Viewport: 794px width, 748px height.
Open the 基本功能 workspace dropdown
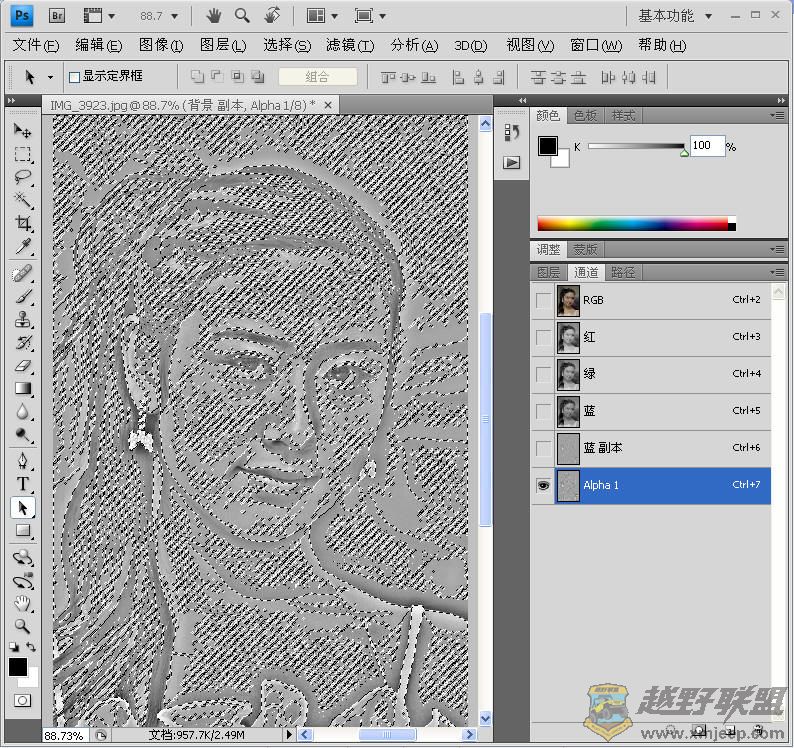[x=676, y=16]
